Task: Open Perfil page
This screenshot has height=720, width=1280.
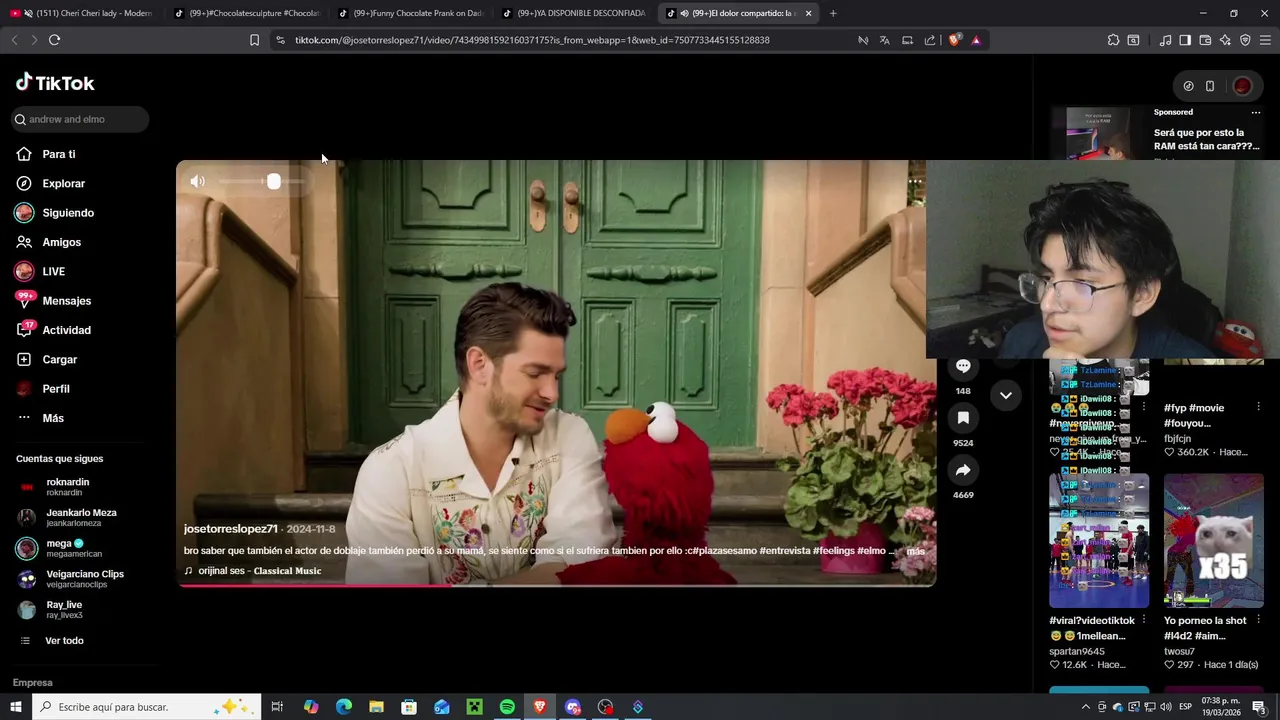Action: 56,389
